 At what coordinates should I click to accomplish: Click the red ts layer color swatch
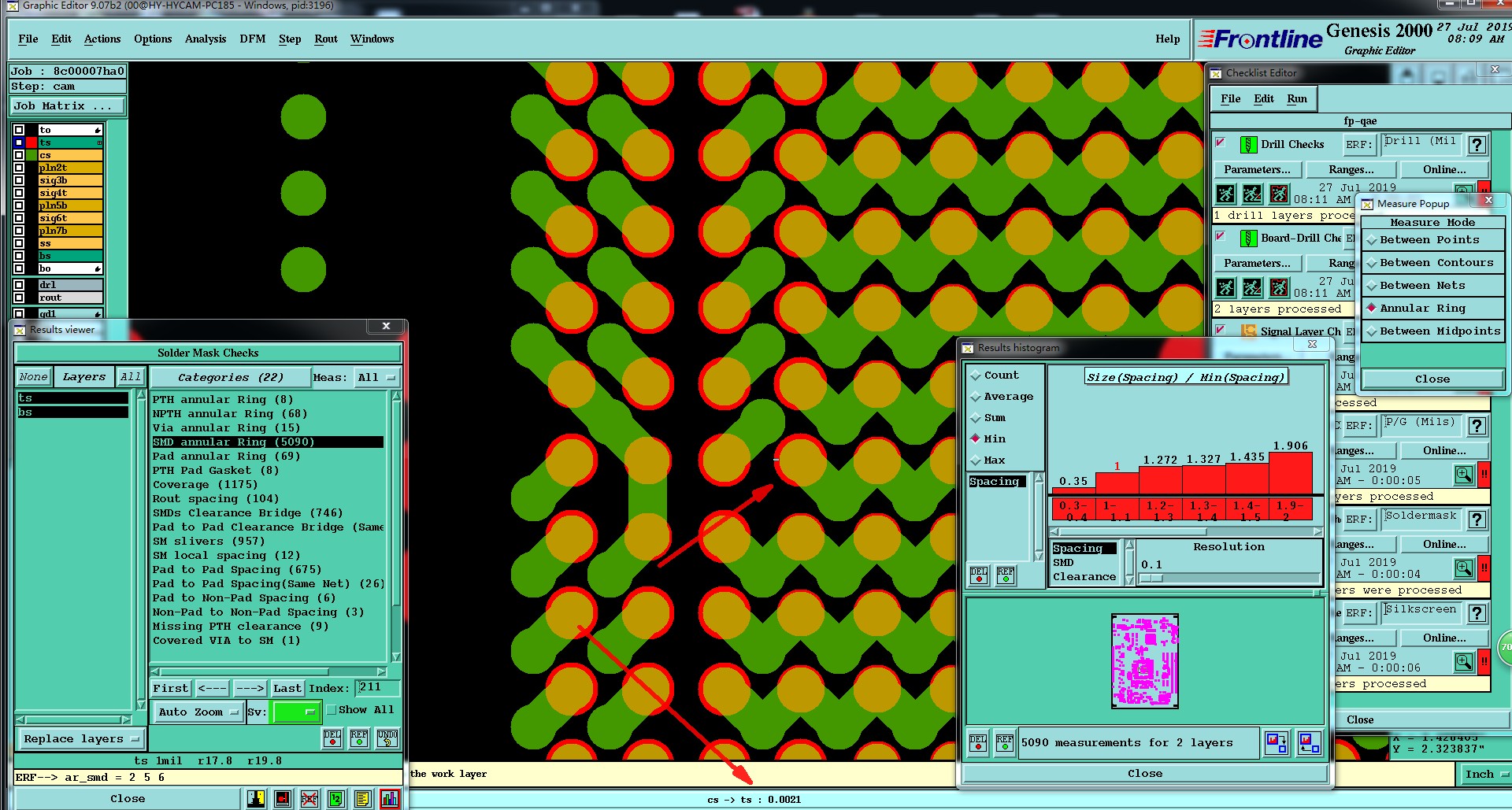tap(31, 142)
